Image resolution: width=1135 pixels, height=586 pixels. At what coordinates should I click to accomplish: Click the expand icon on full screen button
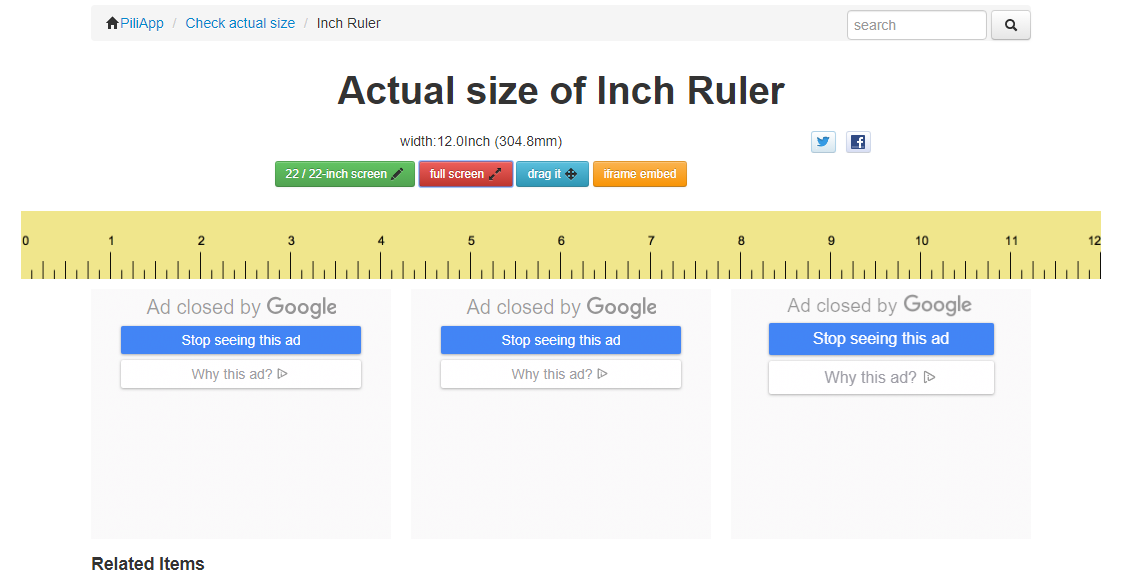click(x=493, y=173)
